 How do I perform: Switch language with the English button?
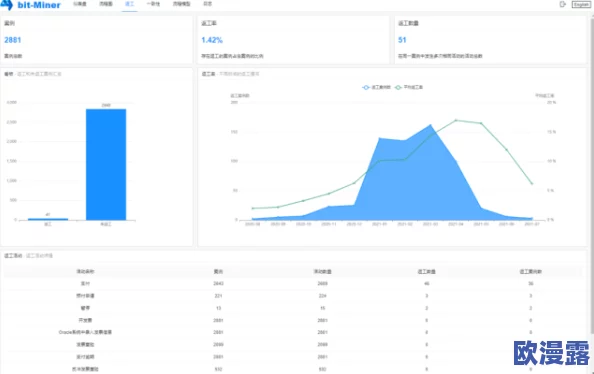(x=581, y=4)
